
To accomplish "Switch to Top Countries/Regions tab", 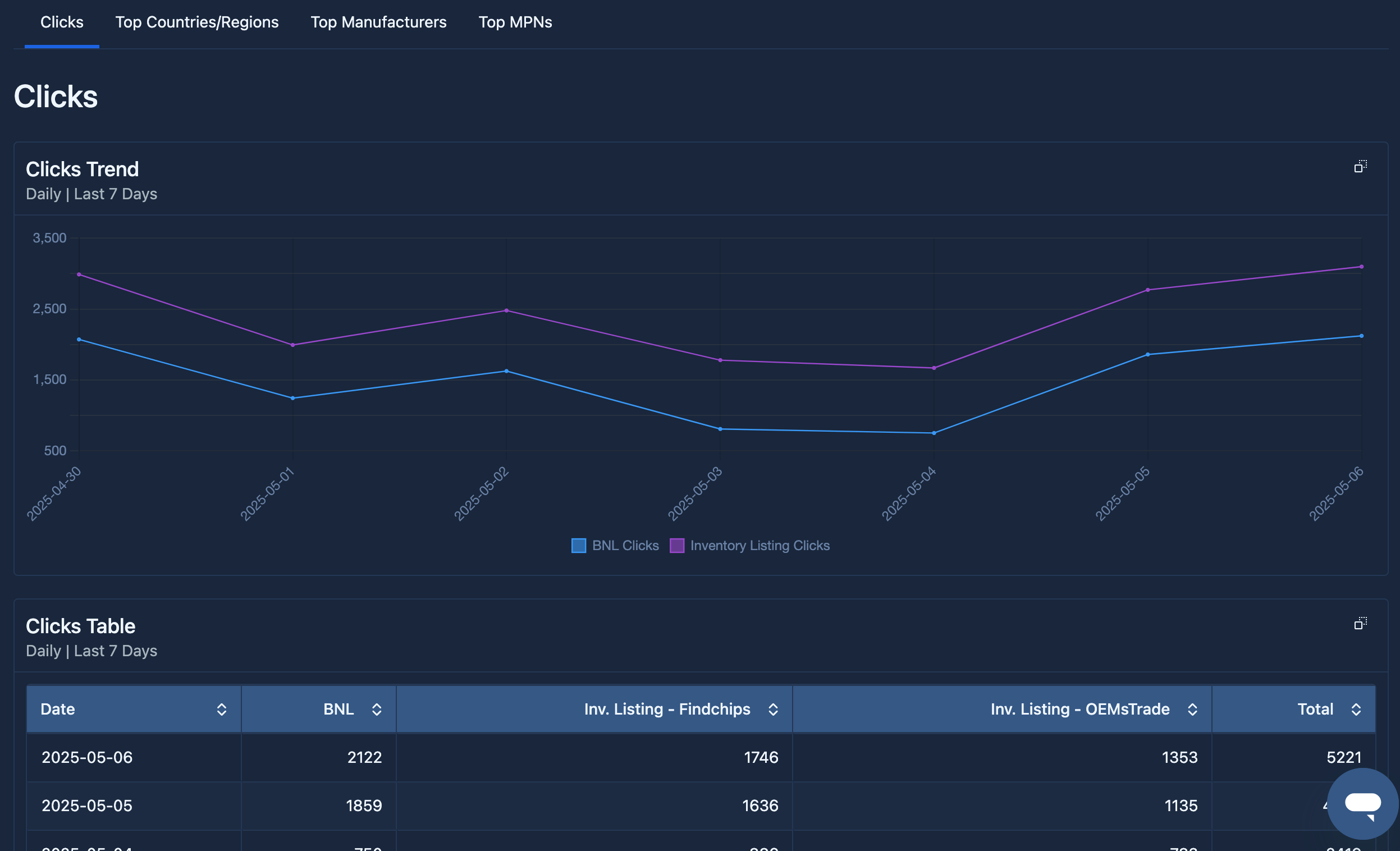I will coord(196,22).
